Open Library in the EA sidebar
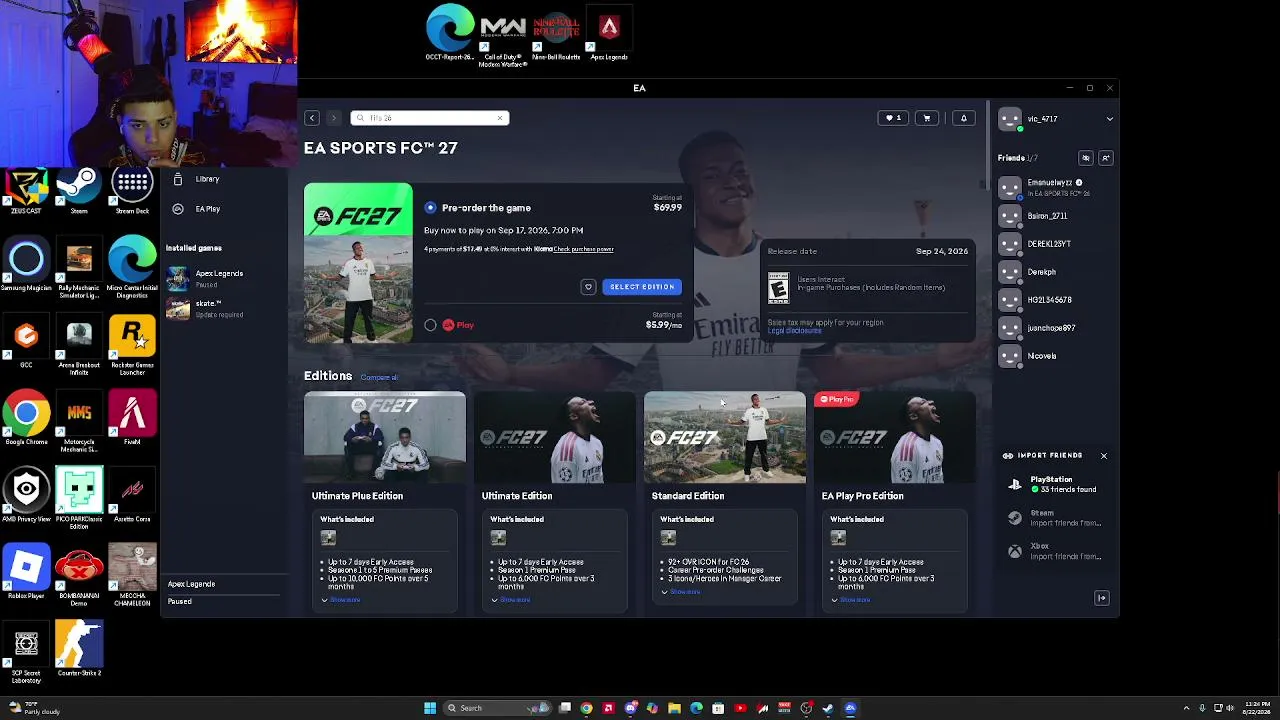This screenshot has width=1280, height=720. pyautogui.click(x=207, y=179)
